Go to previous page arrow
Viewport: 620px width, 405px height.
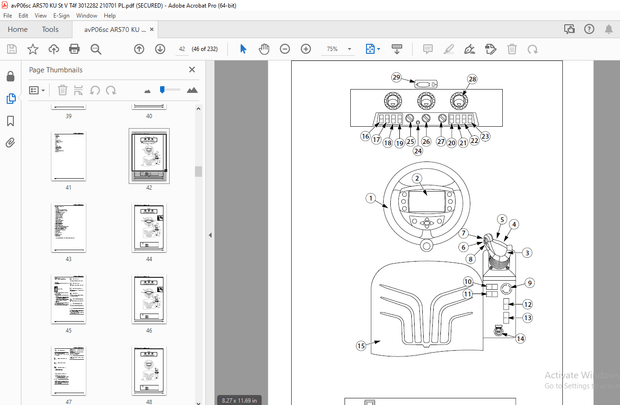[139, 49]
